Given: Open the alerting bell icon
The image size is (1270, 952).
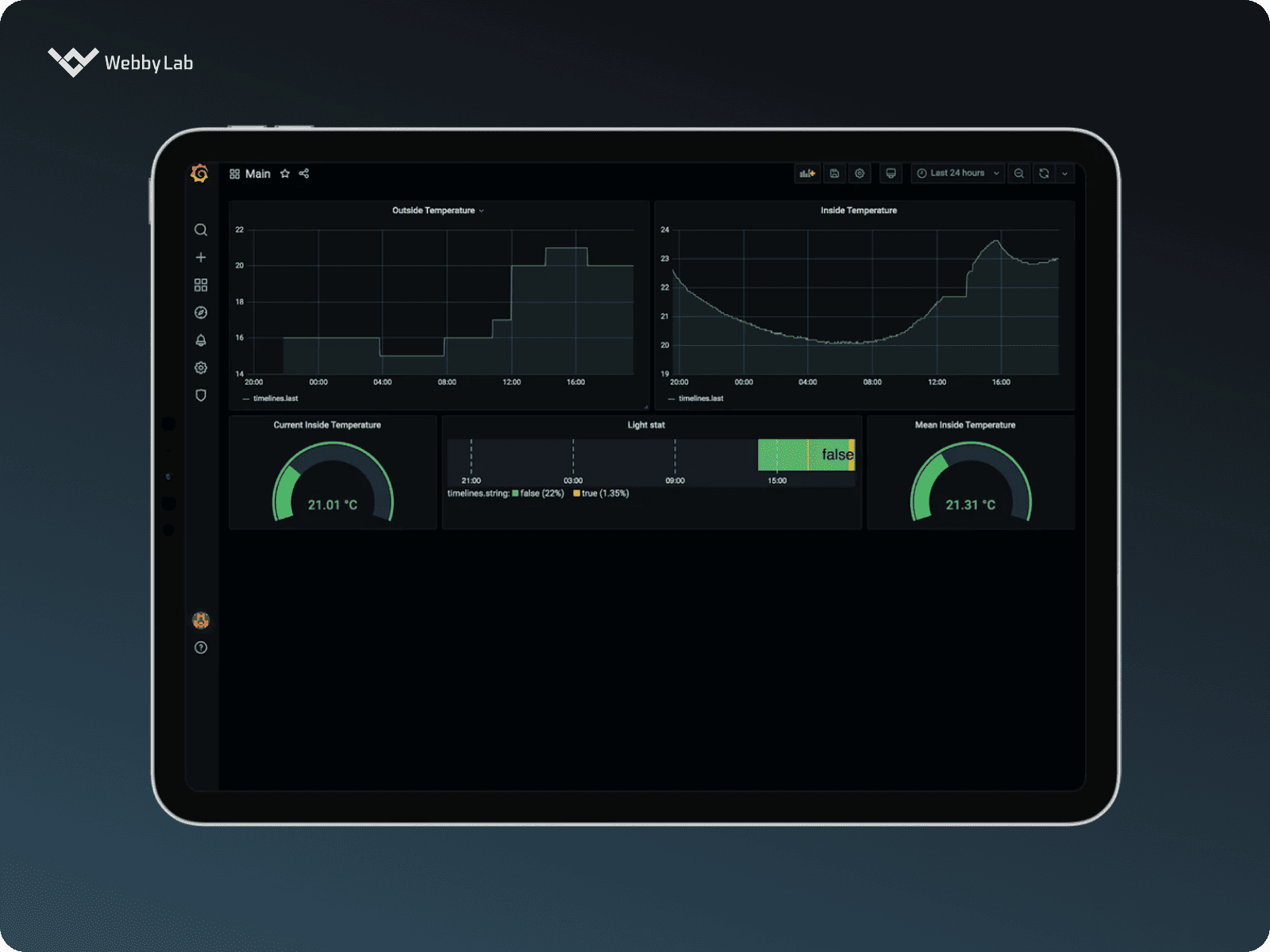Looking at the screenshot, I should pyautogui.click(x=201, y=340).
